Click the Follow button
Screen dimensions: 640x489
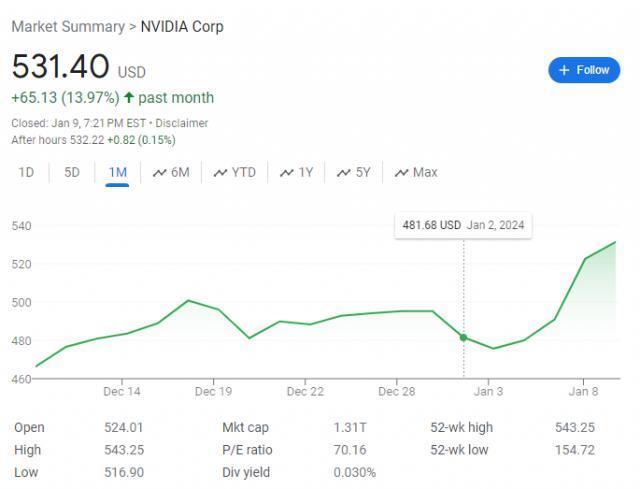[x=584, y=70]
